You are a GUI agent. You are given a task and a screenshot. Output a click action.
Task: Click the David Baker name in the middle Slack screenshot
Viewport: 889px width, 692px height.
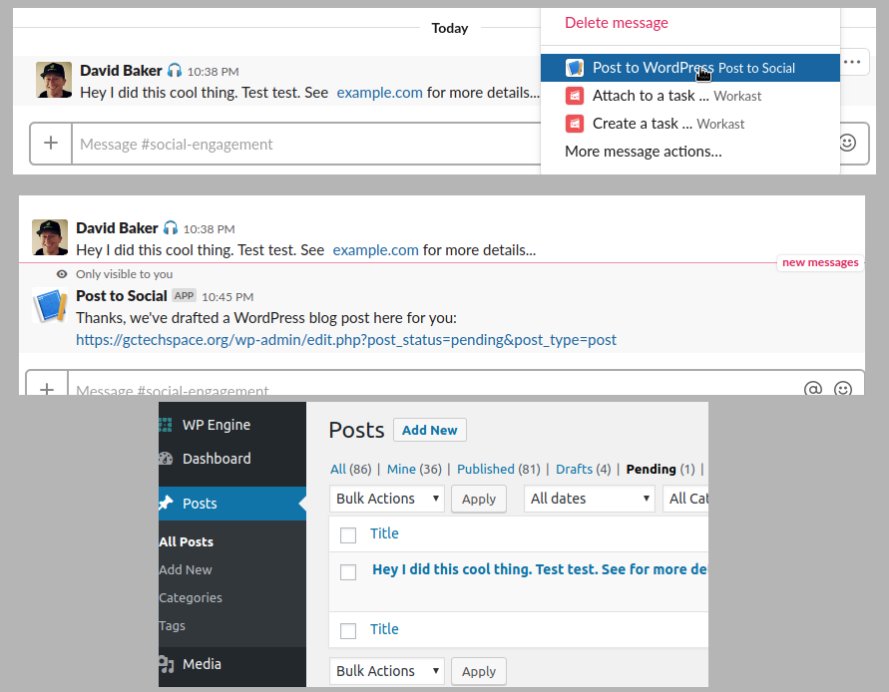(x=117, y=228)
